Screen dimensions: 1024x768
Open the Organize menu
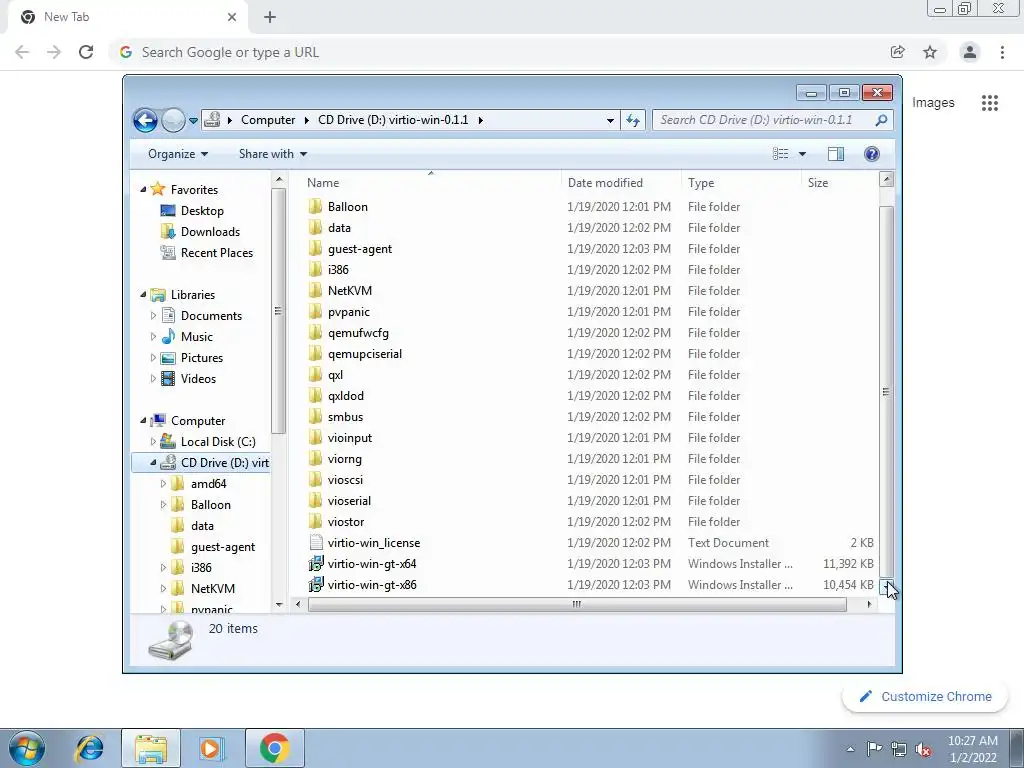click(x=178, y=154)
